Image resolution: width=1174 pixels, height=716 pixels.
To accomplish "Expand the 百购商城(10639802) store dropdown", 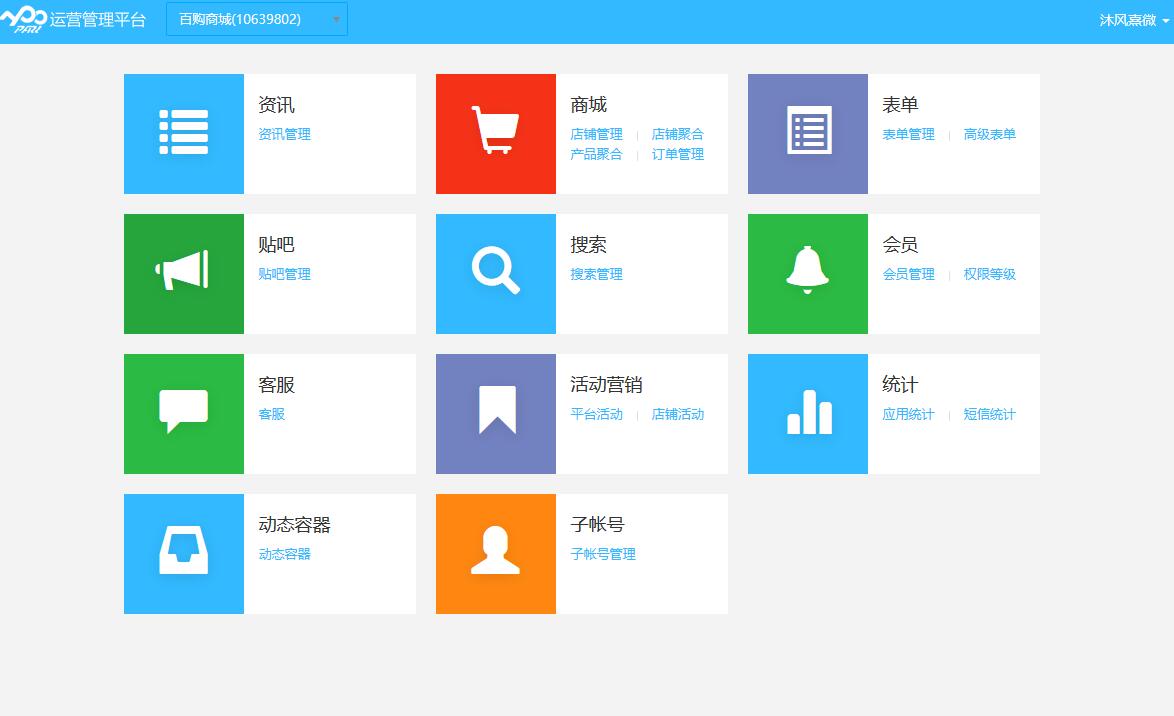I will click(257, 19).
